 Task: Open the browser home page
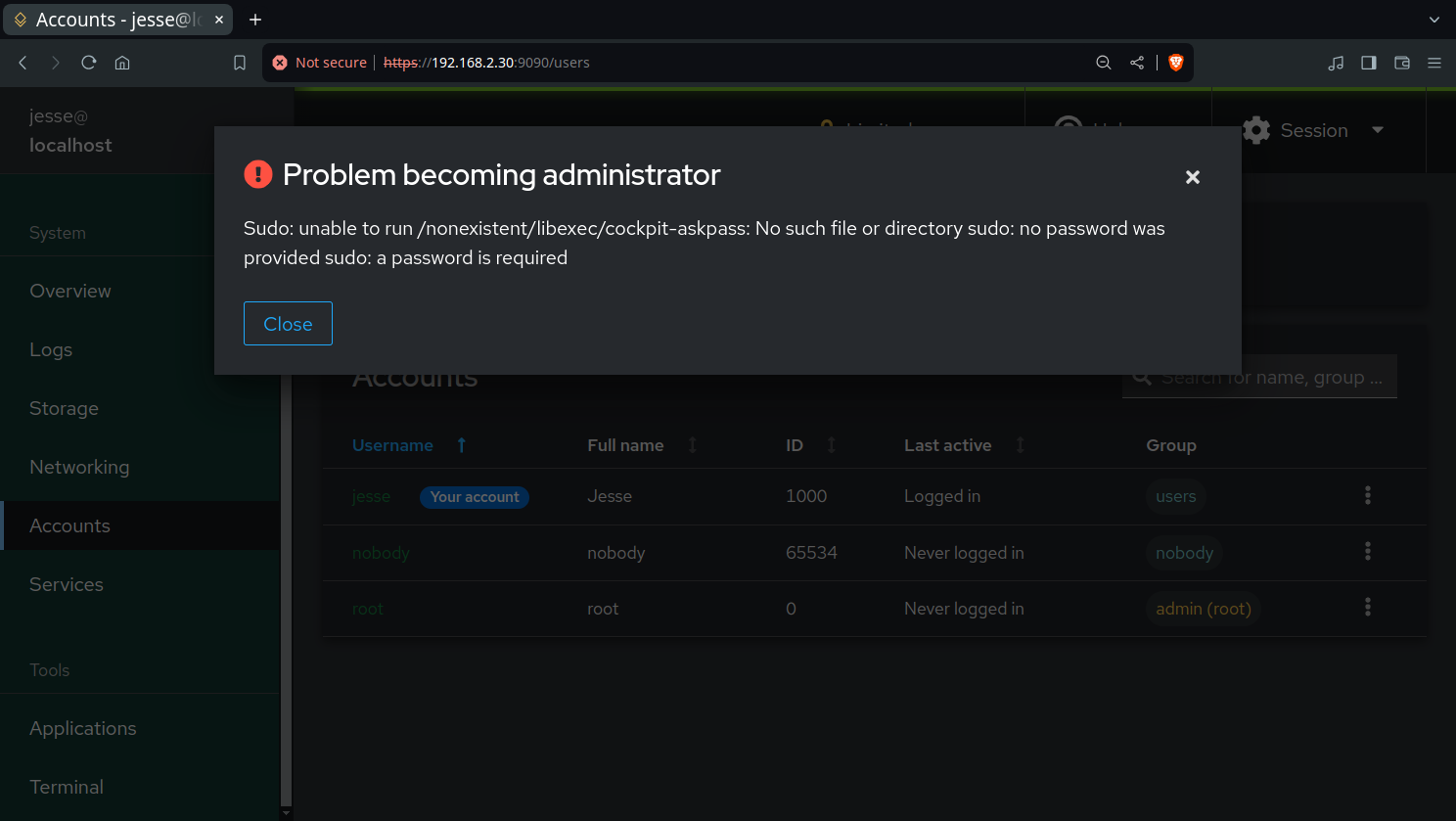click(x=122, y=63)
